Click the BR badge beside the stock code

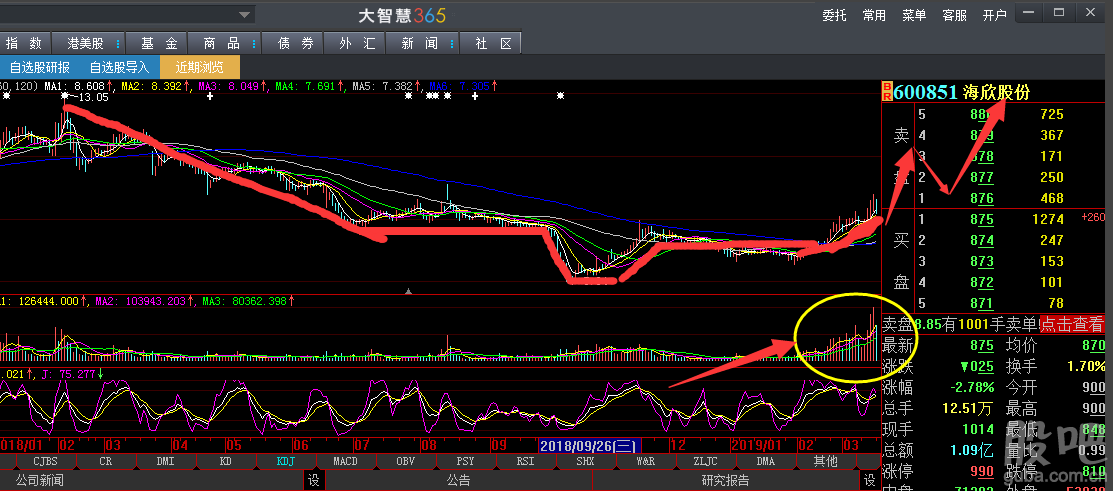887,92
